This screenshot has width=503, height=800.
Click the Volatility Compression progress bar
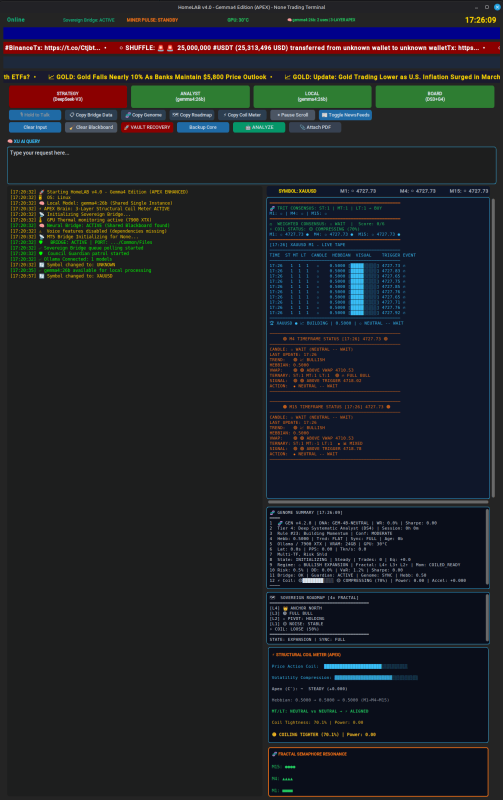(x=376, y=678)
